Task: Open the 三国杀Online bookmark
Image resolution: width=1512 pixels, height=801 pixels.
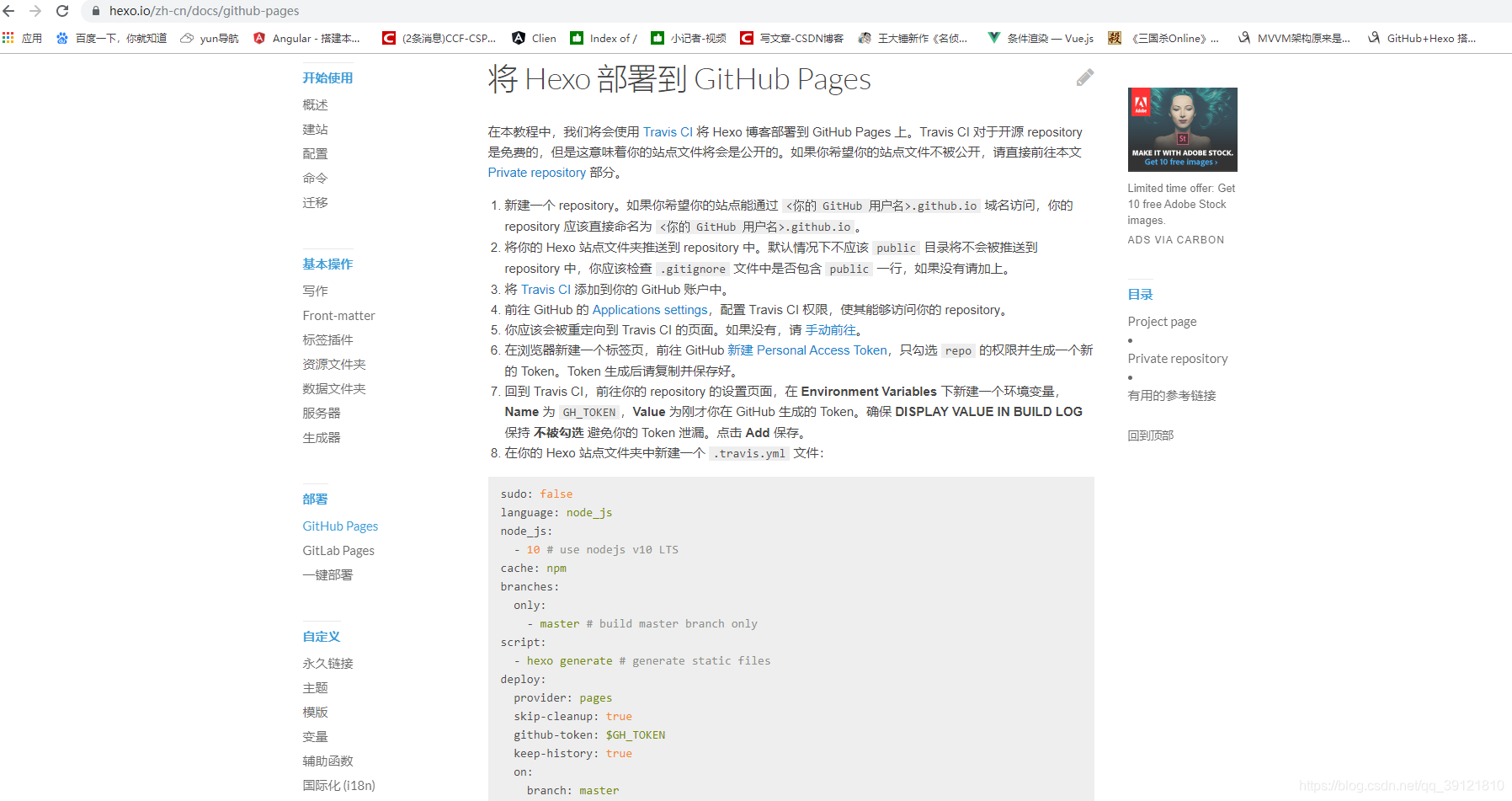Action: [1163, 38]
